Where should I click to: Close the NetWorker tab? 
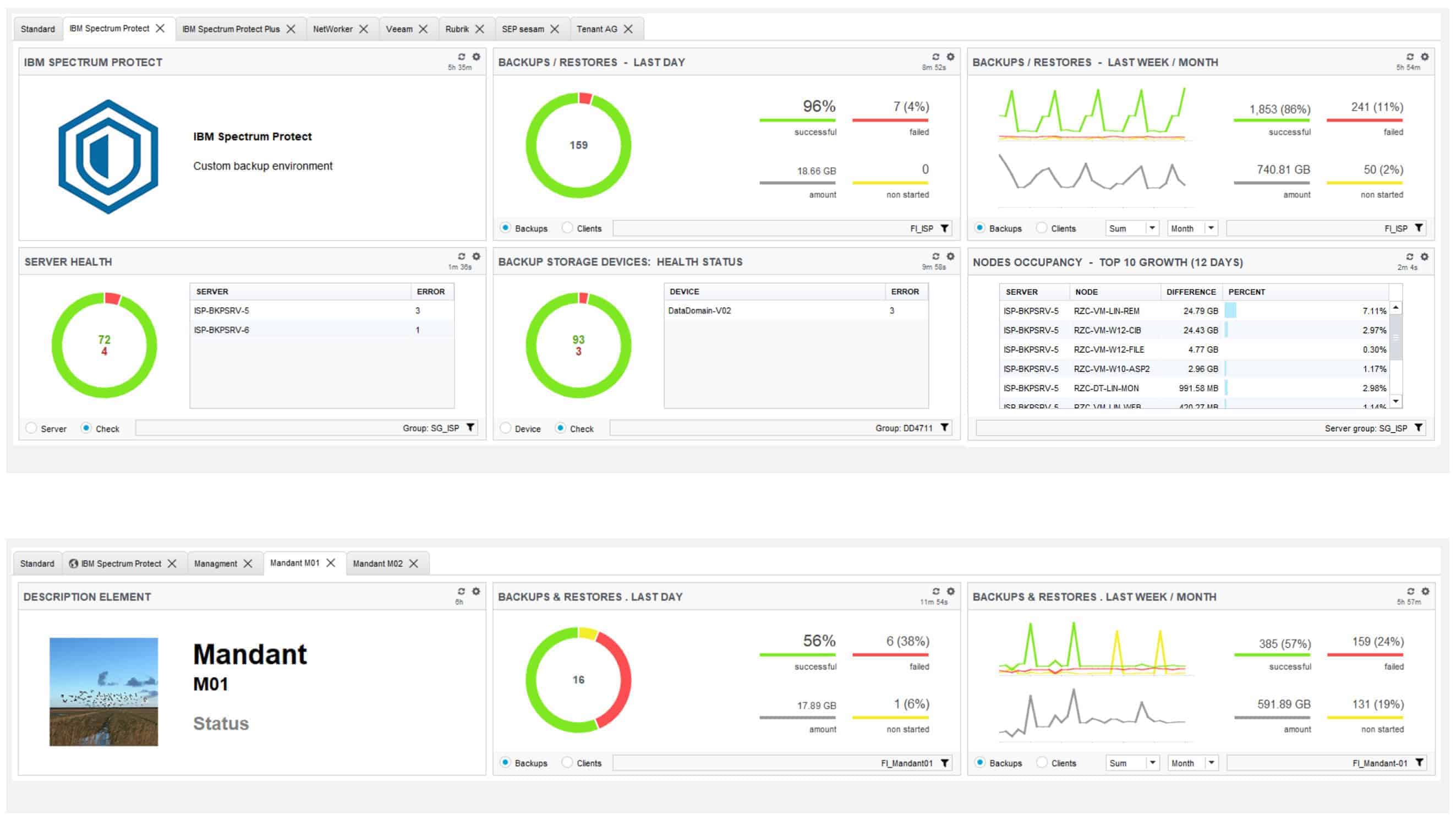(363, 29)
